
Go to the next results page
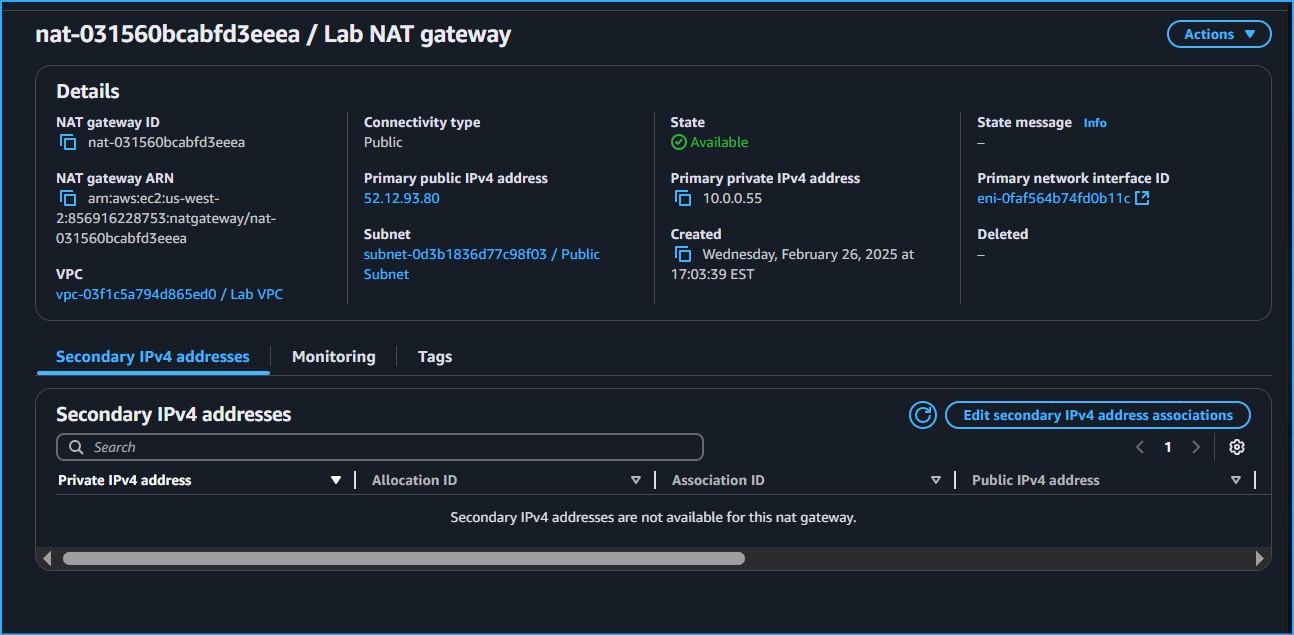pyautogui.click(x=1196, y=447)
